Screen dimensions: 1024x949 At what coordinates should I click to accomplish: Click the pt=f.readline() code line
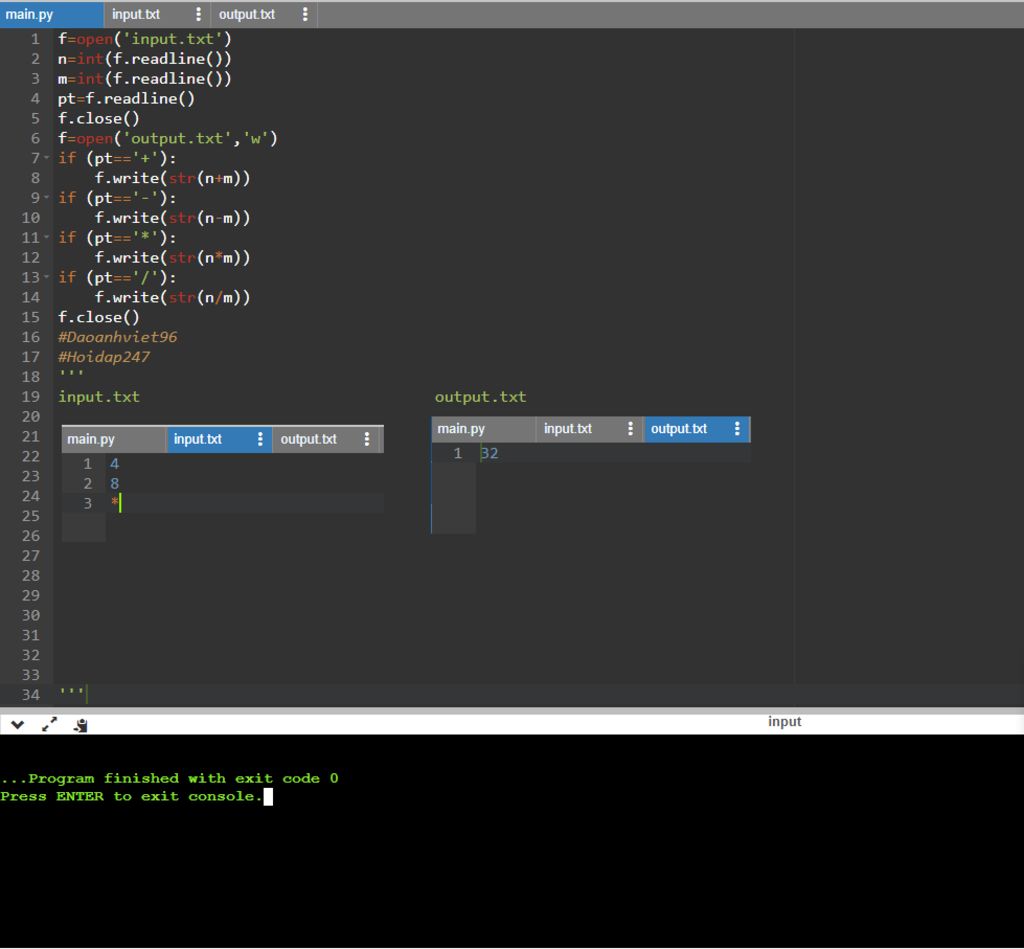[126, 99]
